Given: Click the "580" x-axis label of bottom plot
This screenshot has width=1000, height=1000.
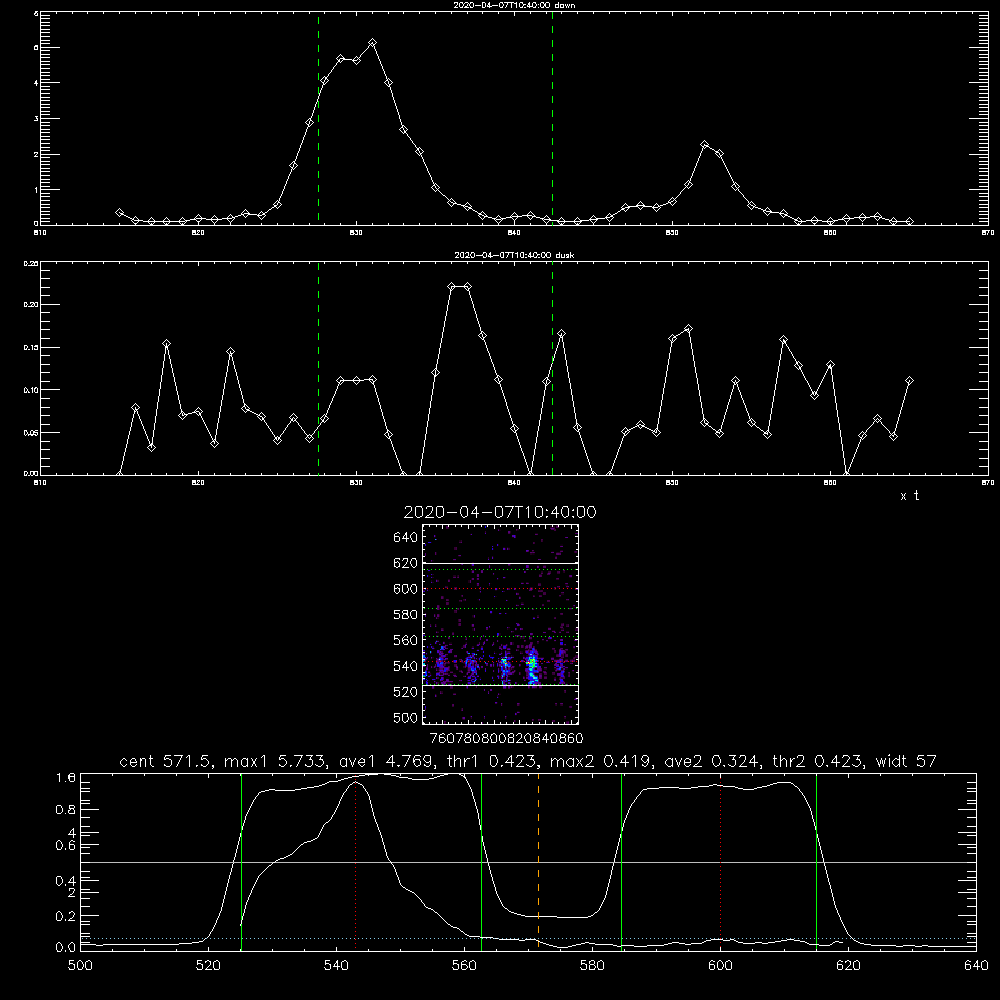Looking at the screenshot, I should tap(592, 965).
